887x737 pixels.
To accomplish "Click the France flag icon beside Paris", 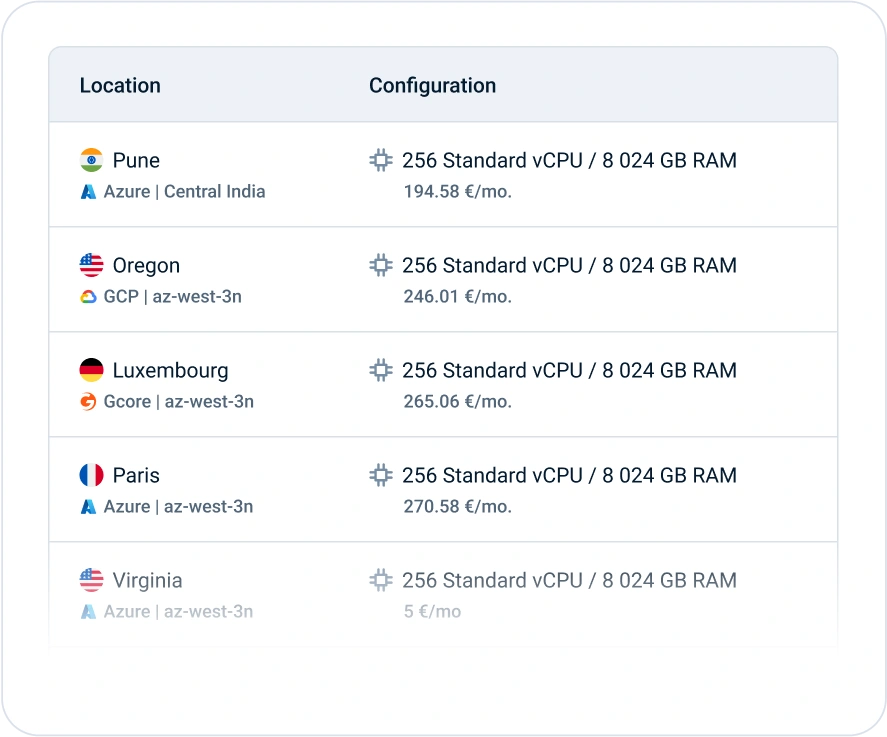I will 91,475.
